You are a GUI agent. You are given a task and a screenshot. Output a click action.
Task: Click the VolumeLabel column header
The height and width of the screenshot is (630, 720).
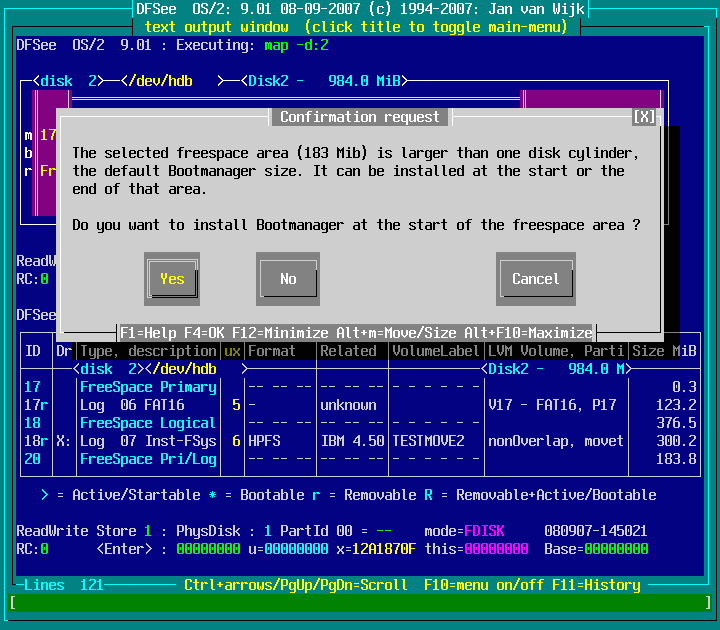(x=435, y=351)
